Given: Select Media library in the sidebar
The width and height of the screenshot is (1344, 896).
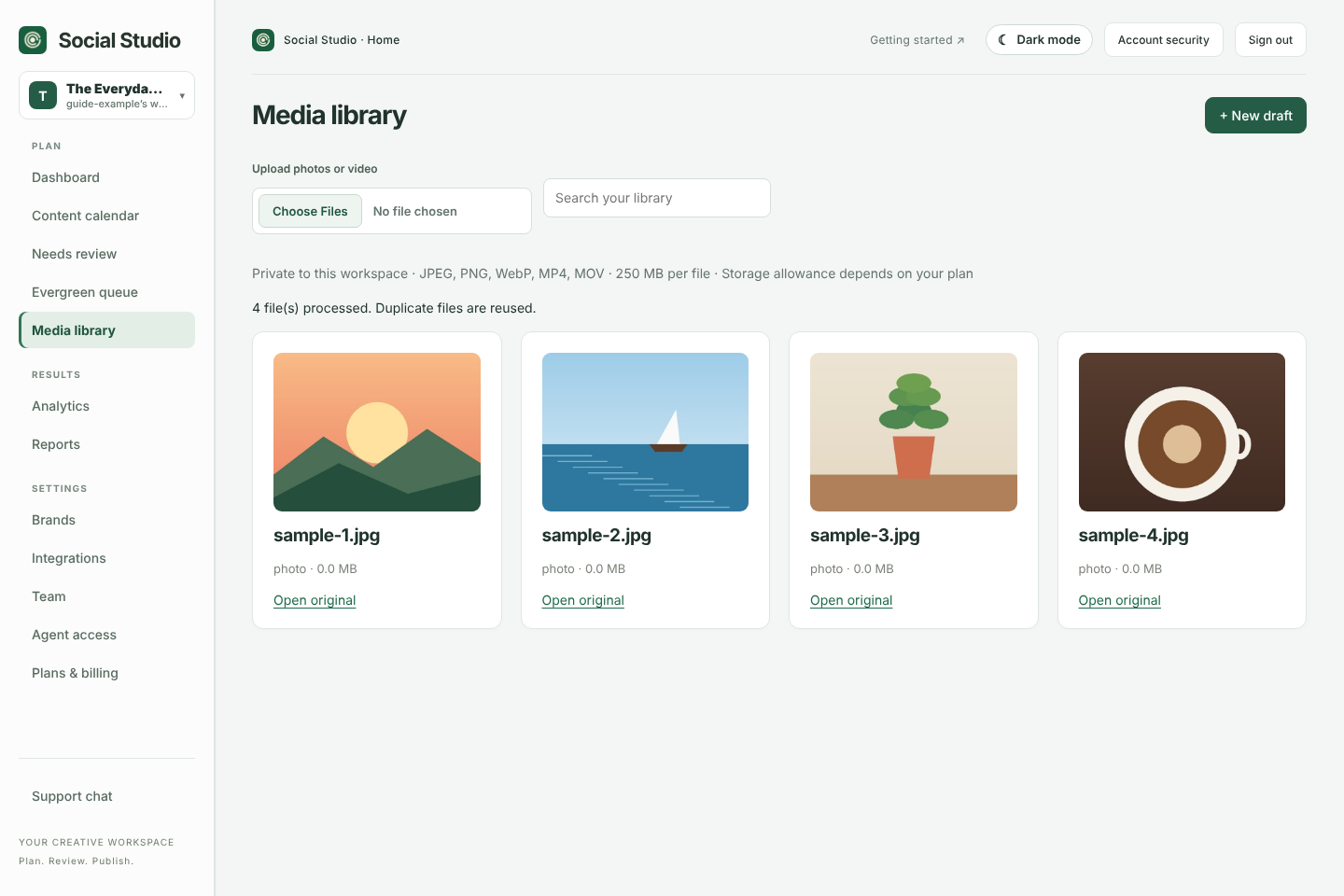Looking at the screenshot, I should coord(106,330).
